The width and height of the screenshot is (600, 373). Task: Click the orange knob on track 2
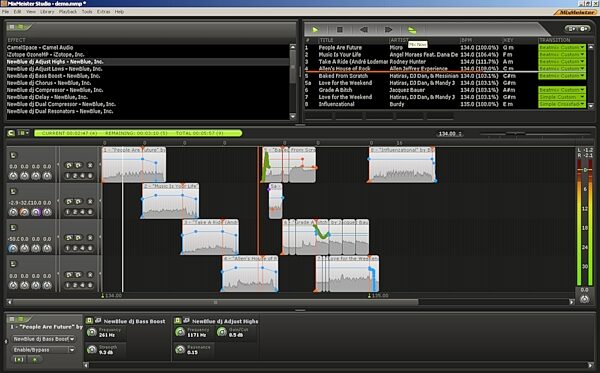tap(24, 212)
